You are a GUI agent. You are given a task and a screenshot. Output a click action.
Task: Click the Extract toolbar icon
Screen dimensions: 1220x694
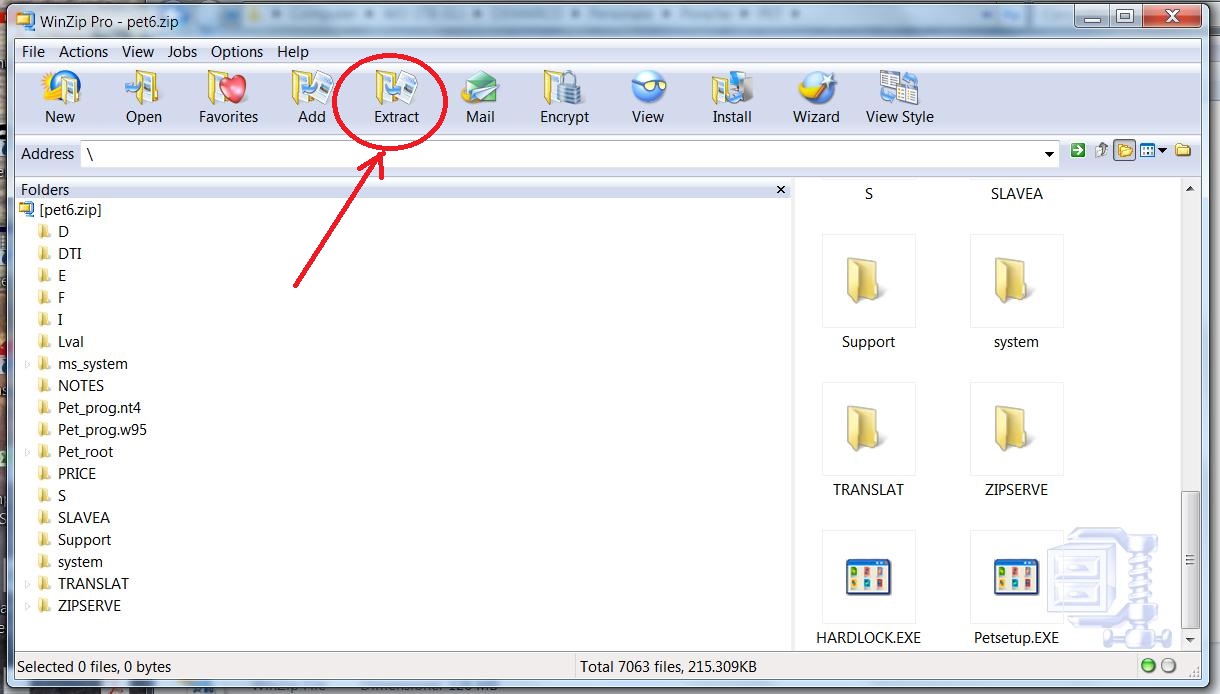pos(396,89)
